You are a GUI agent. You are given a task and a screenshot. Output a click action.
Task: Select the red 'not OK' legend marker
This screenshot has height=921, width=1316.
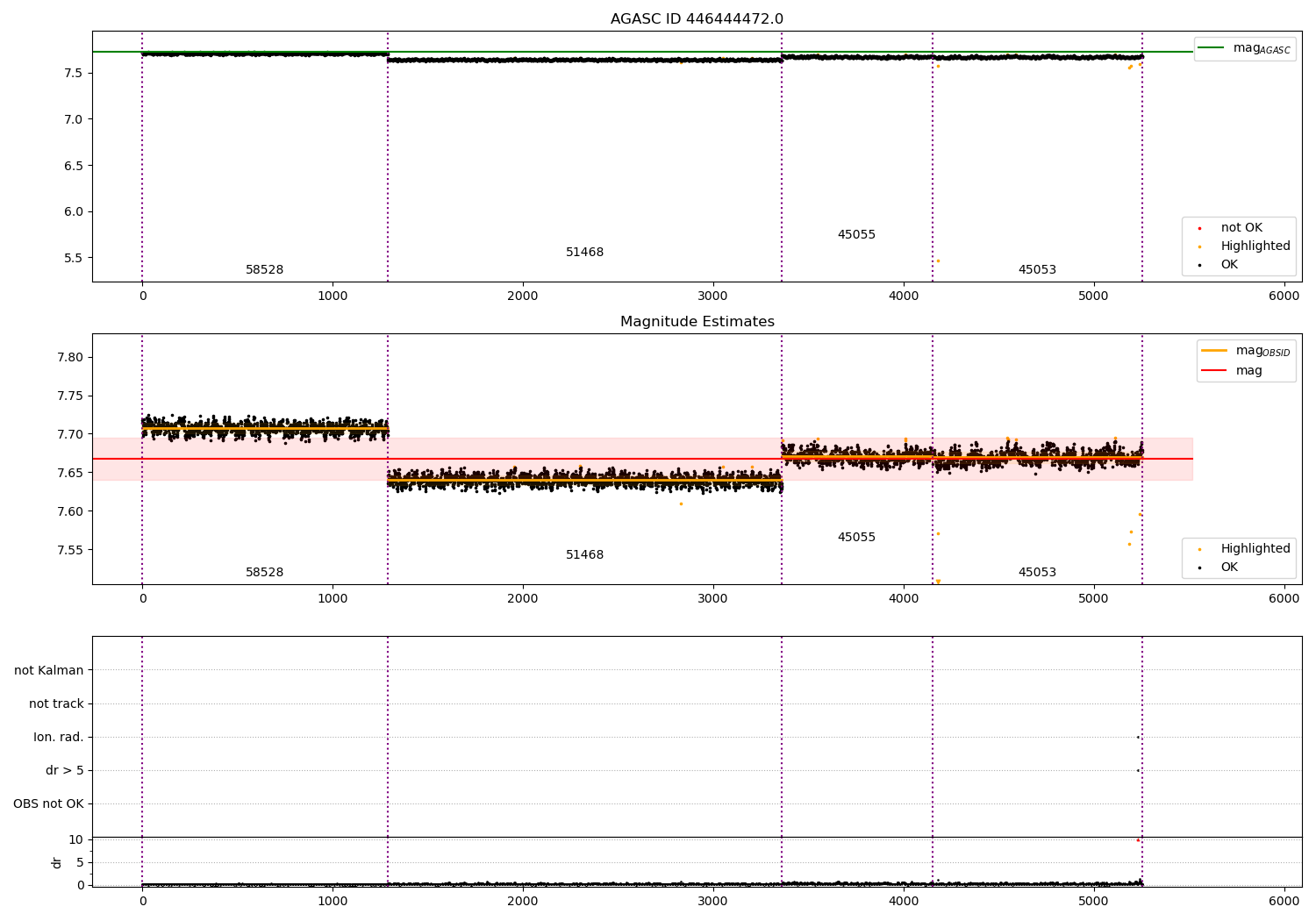pyautogui.click(x=1199, y=228)
